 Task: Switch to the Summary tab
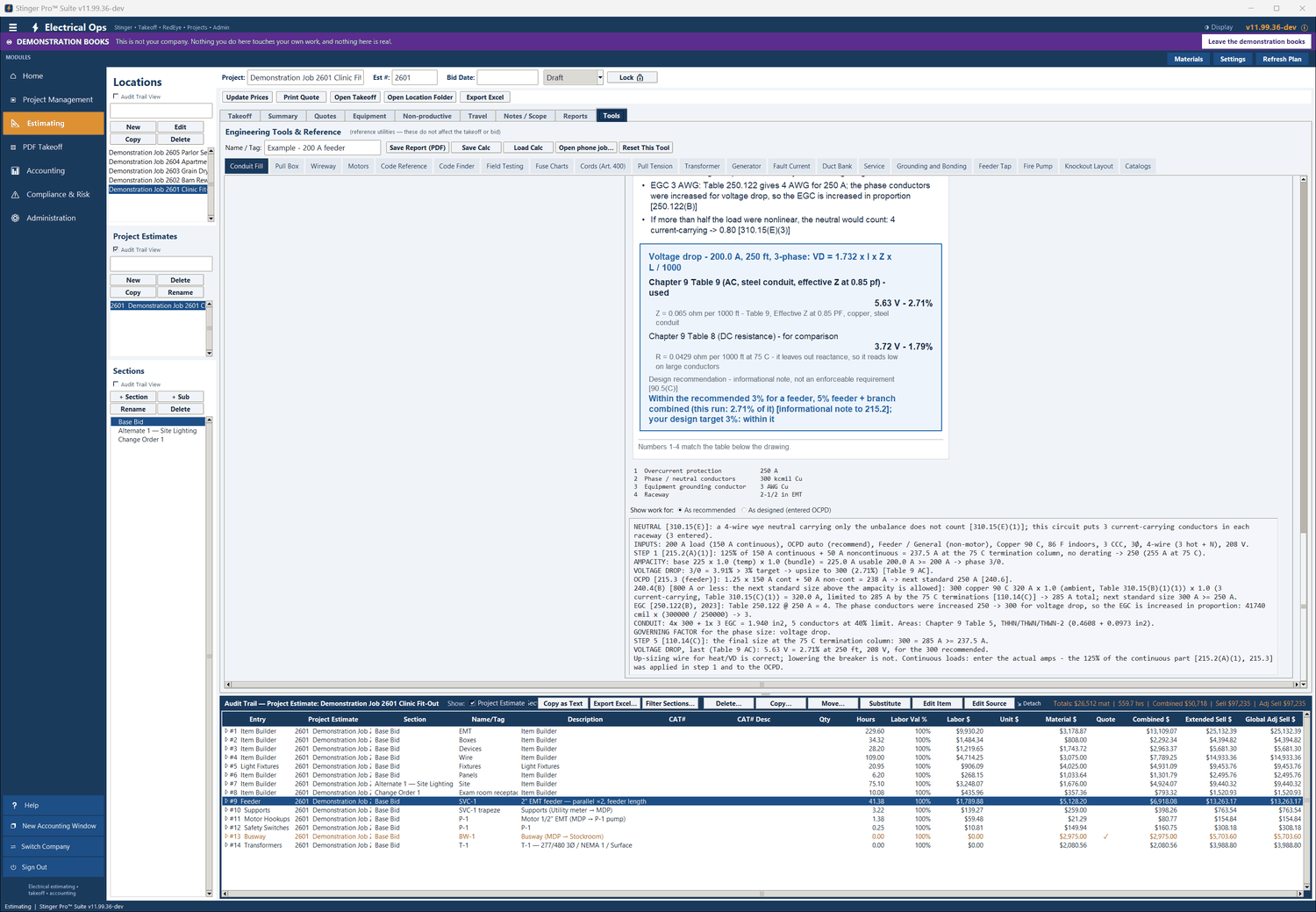[x=283, y=116]
